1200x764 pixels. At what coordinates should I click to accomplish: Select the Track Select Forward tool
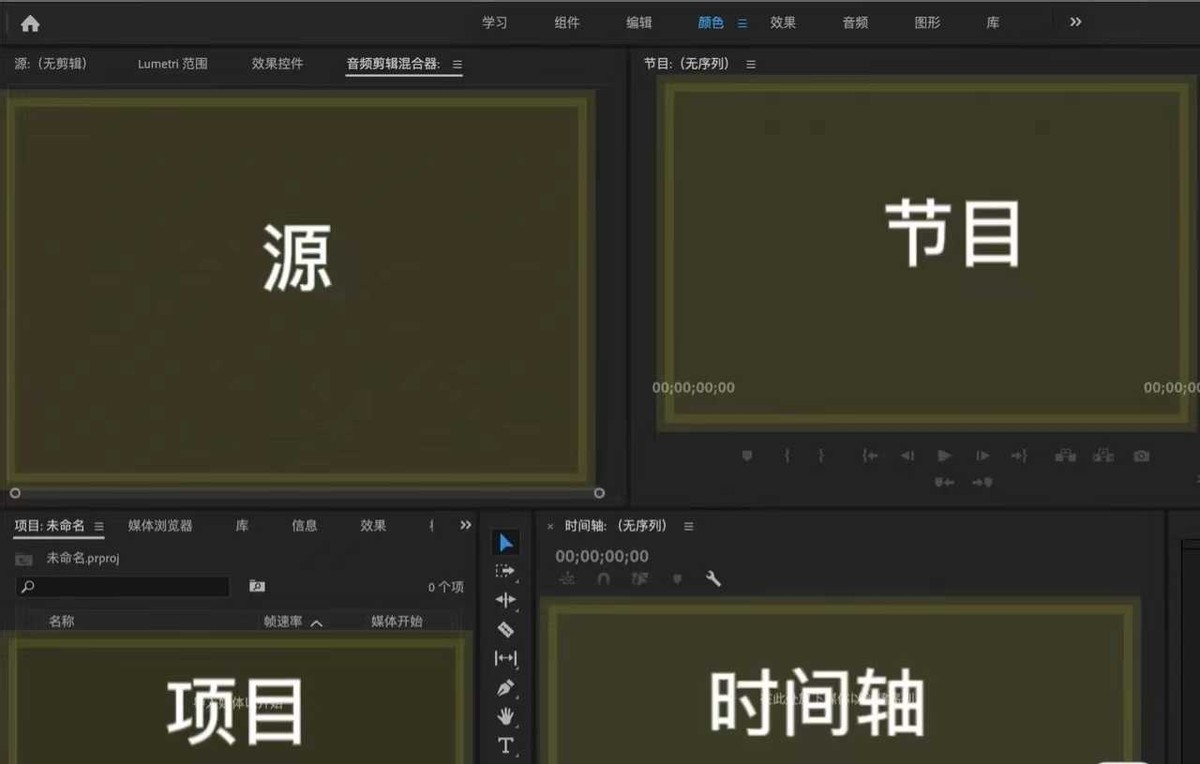505,571
